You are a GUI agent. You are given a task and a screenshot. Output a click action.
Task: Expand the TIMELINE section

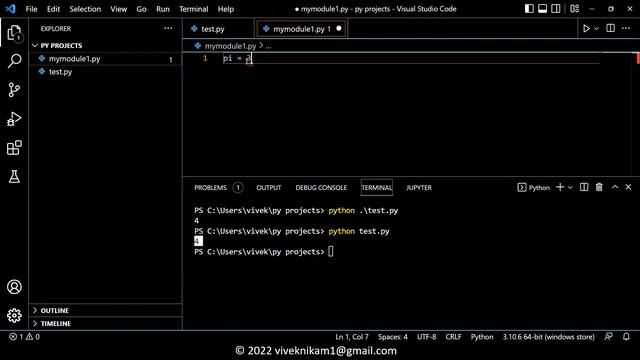(x=105, y=323)
